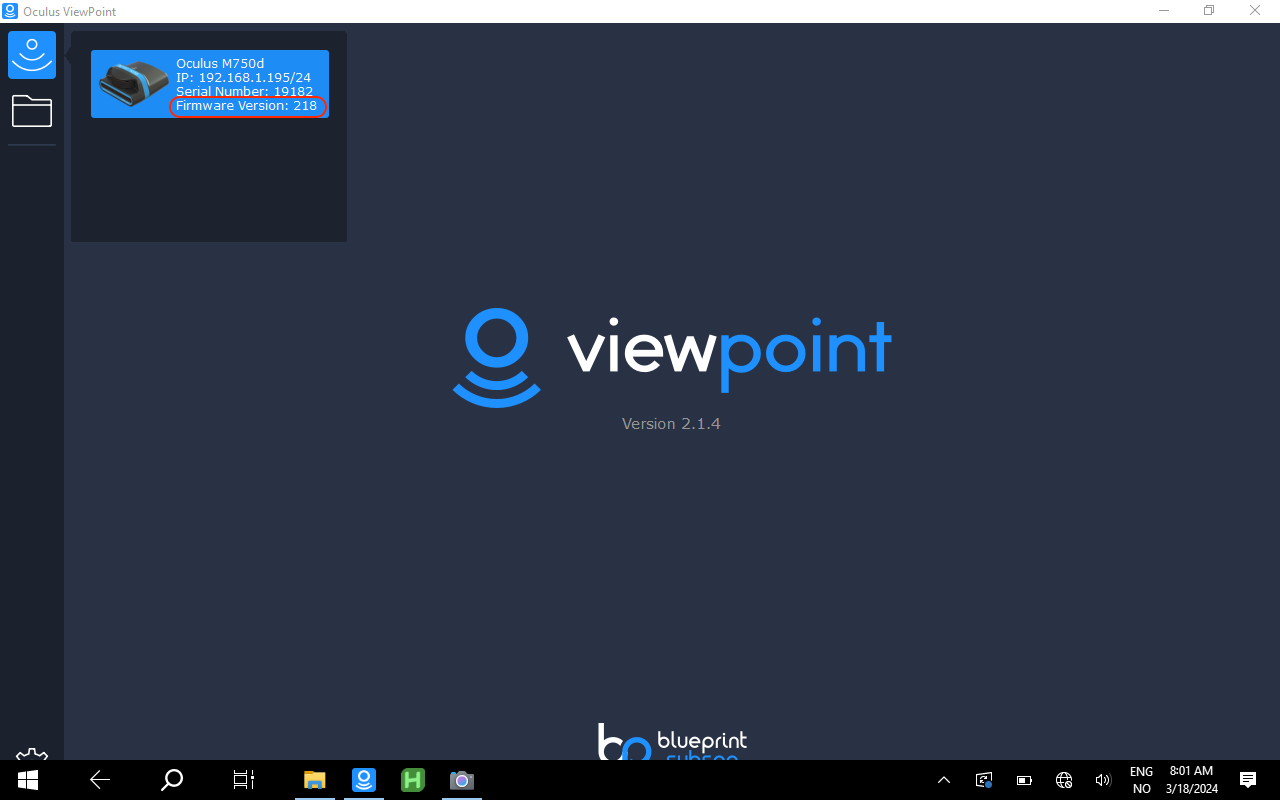
Task: Select the Oculus M750d sonar card
Action: pos(210,84)
